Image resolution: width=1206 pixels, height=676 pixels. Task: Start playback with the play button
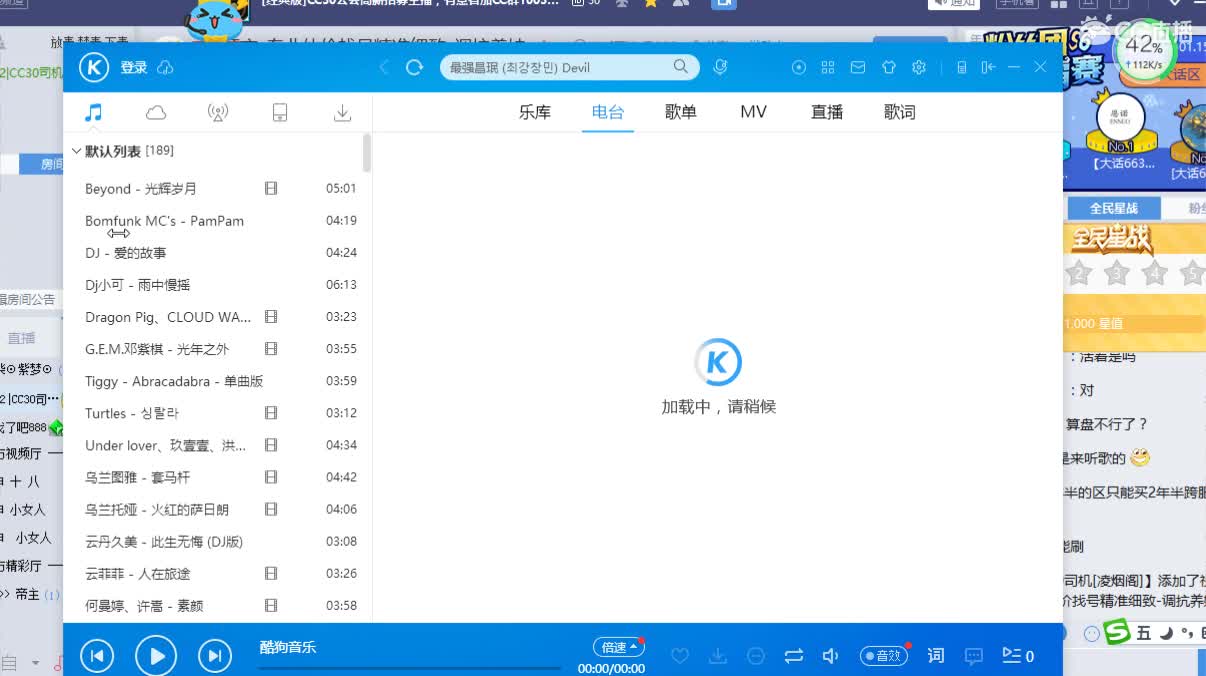(156, 656)
